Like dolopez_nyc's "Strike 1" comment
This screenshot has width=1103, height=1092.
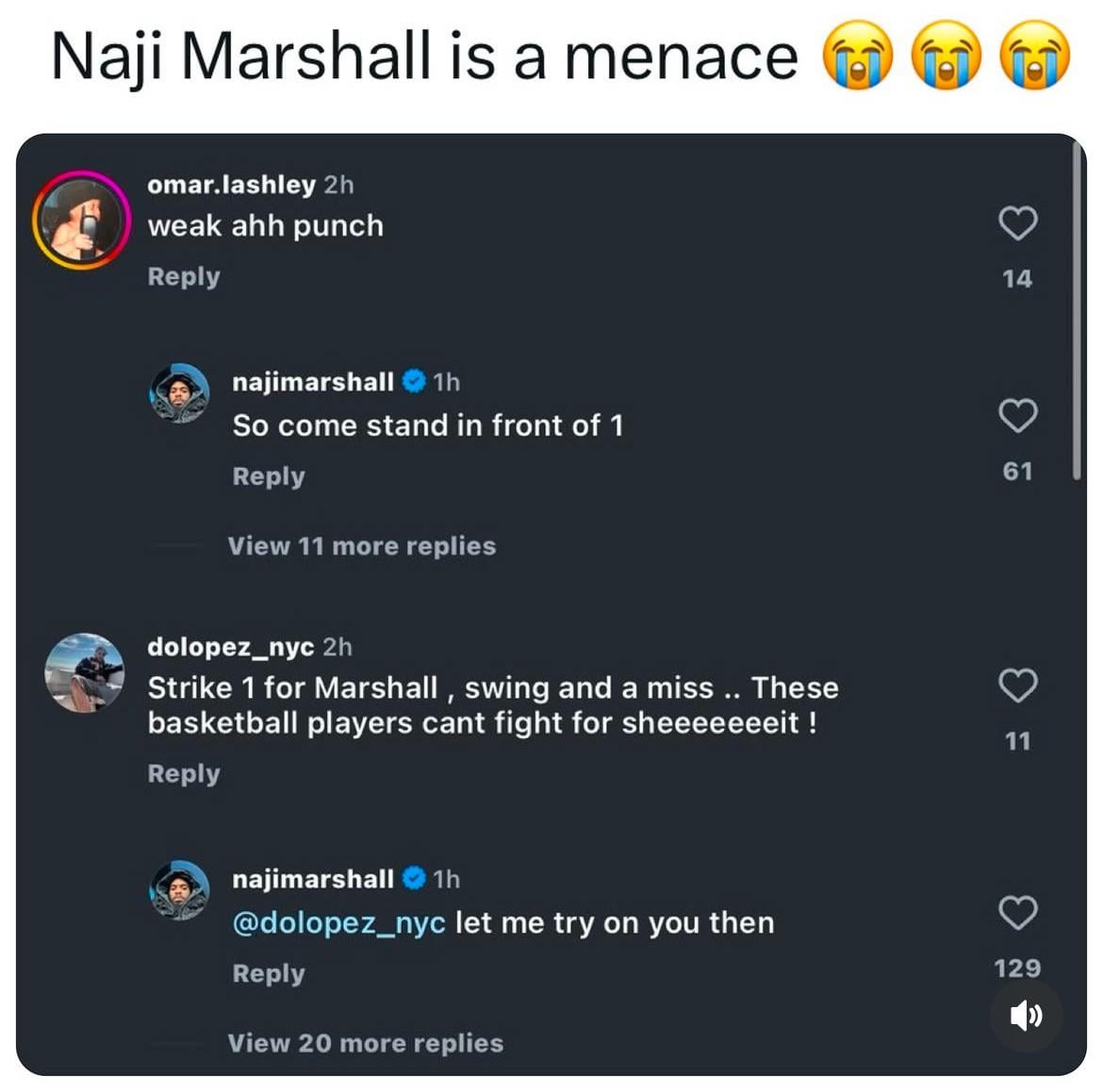pyautogui.click(x=1017, y=686)
